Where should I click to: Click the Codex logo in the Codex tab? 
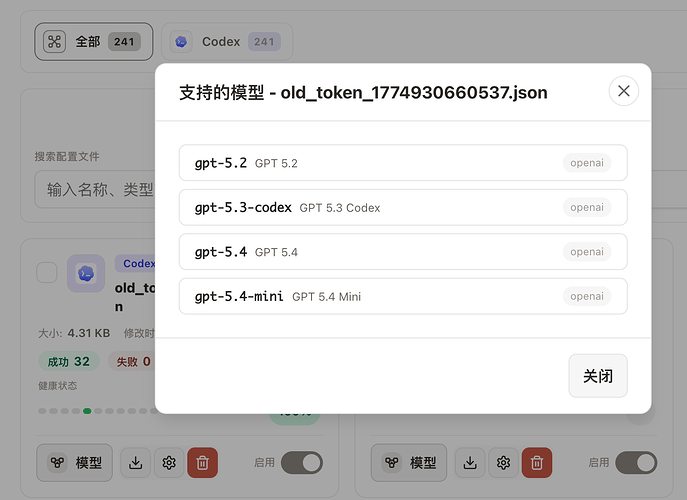coord(181,42)
